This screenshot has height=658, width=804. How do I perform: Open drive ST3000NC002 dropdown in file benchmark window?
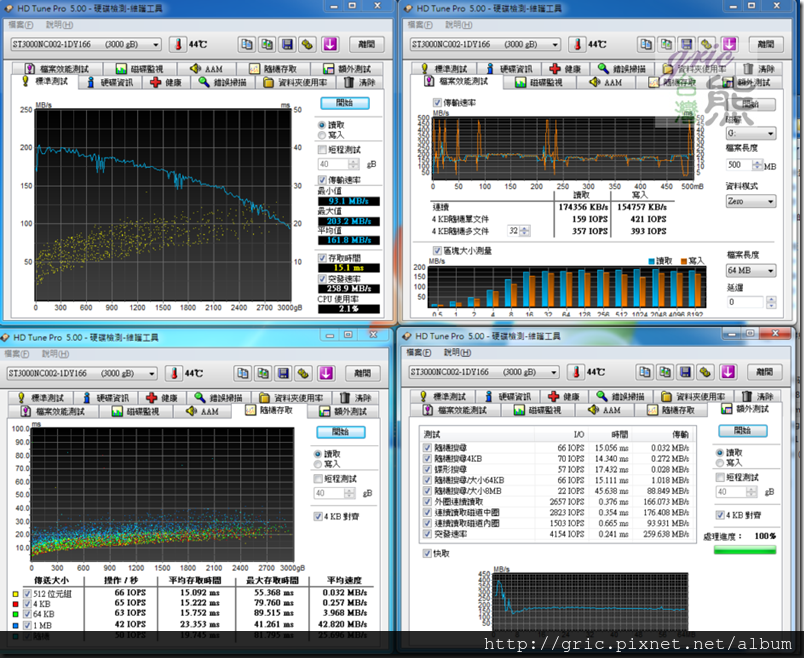pyautogui.click(x=485, y=45)
